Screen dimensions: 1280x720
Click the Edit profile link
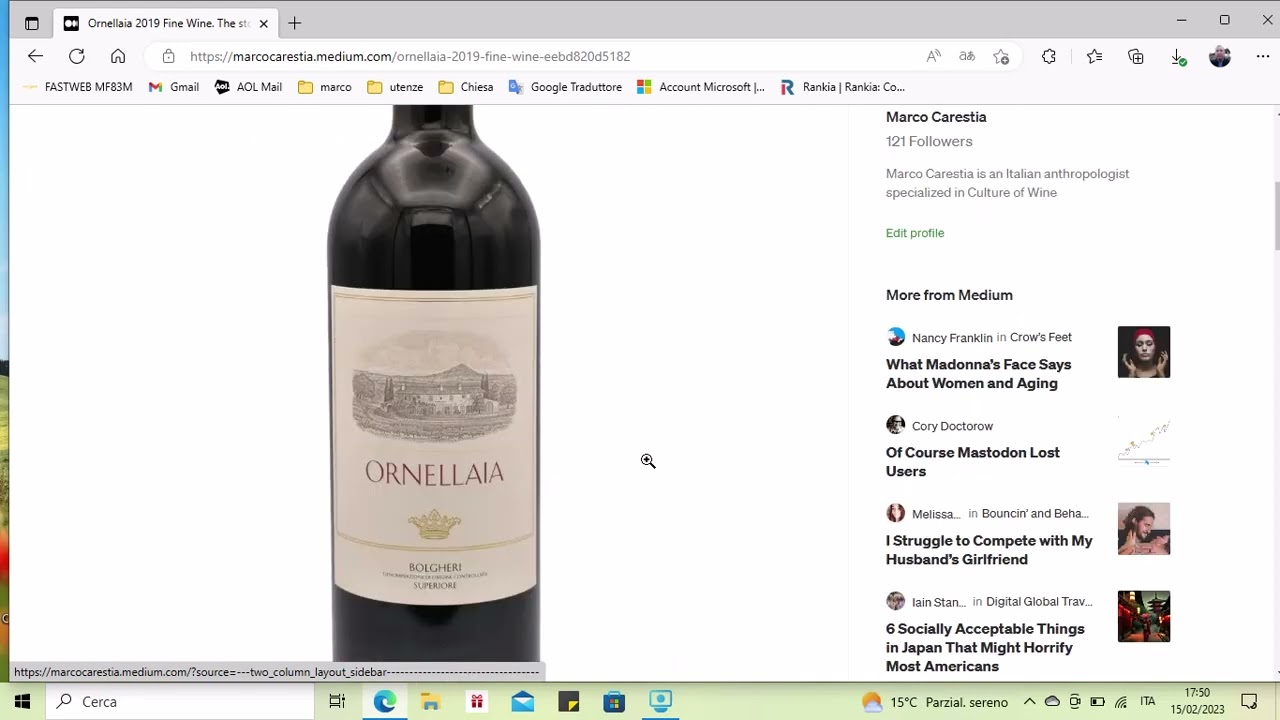point(914,233)
